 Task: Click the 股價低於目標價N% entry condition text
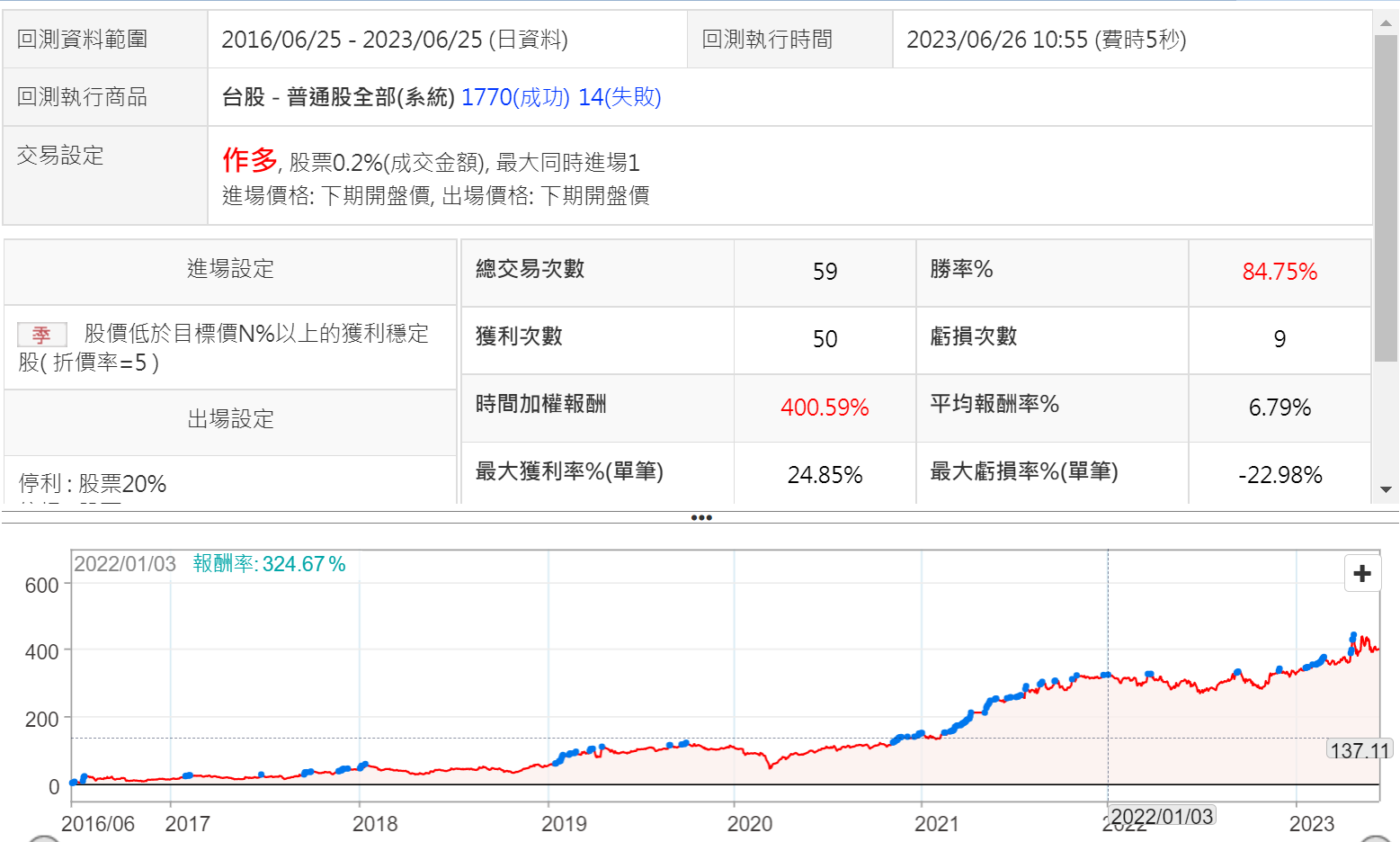tap(256, 334)
